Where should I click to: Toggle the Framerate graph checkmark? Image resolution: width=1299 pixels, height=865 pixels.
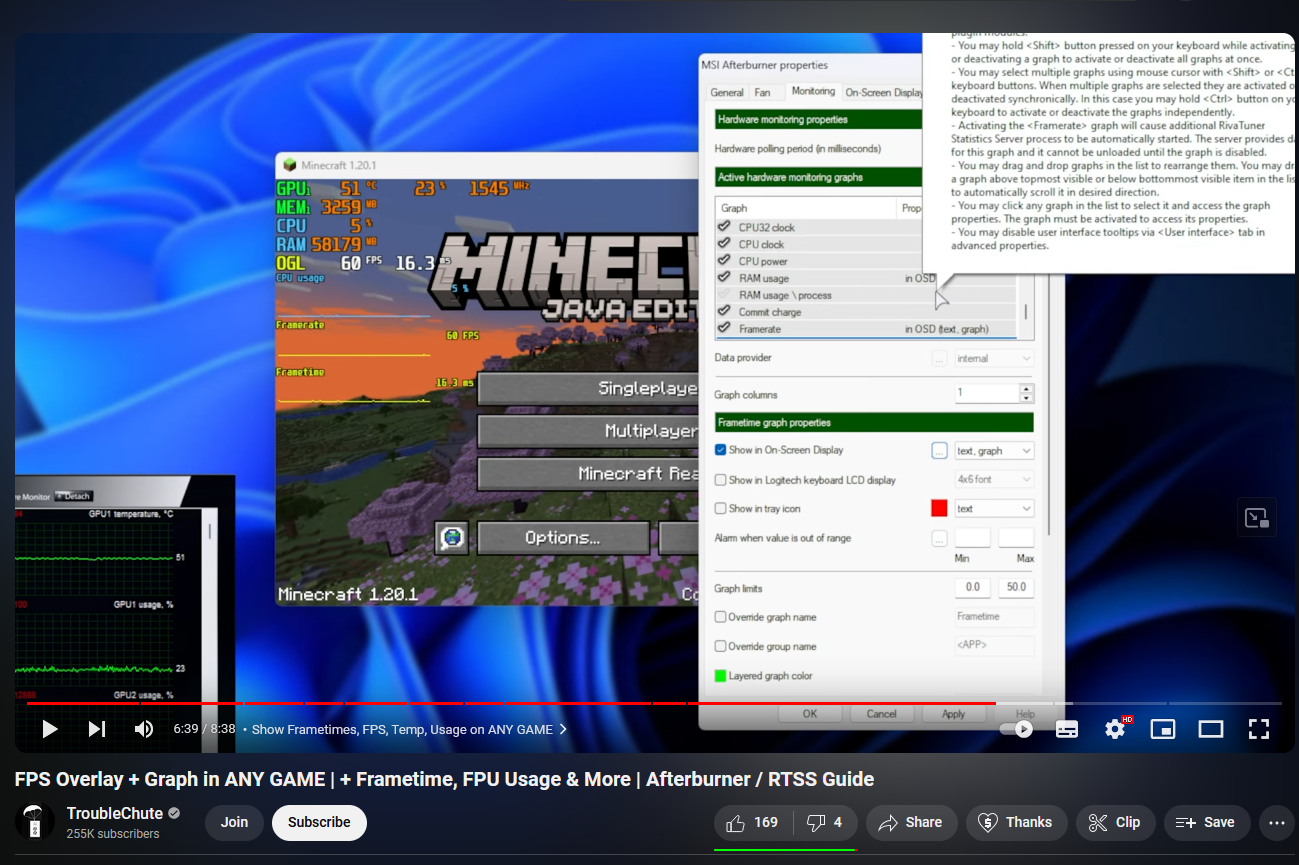point(725,329)
